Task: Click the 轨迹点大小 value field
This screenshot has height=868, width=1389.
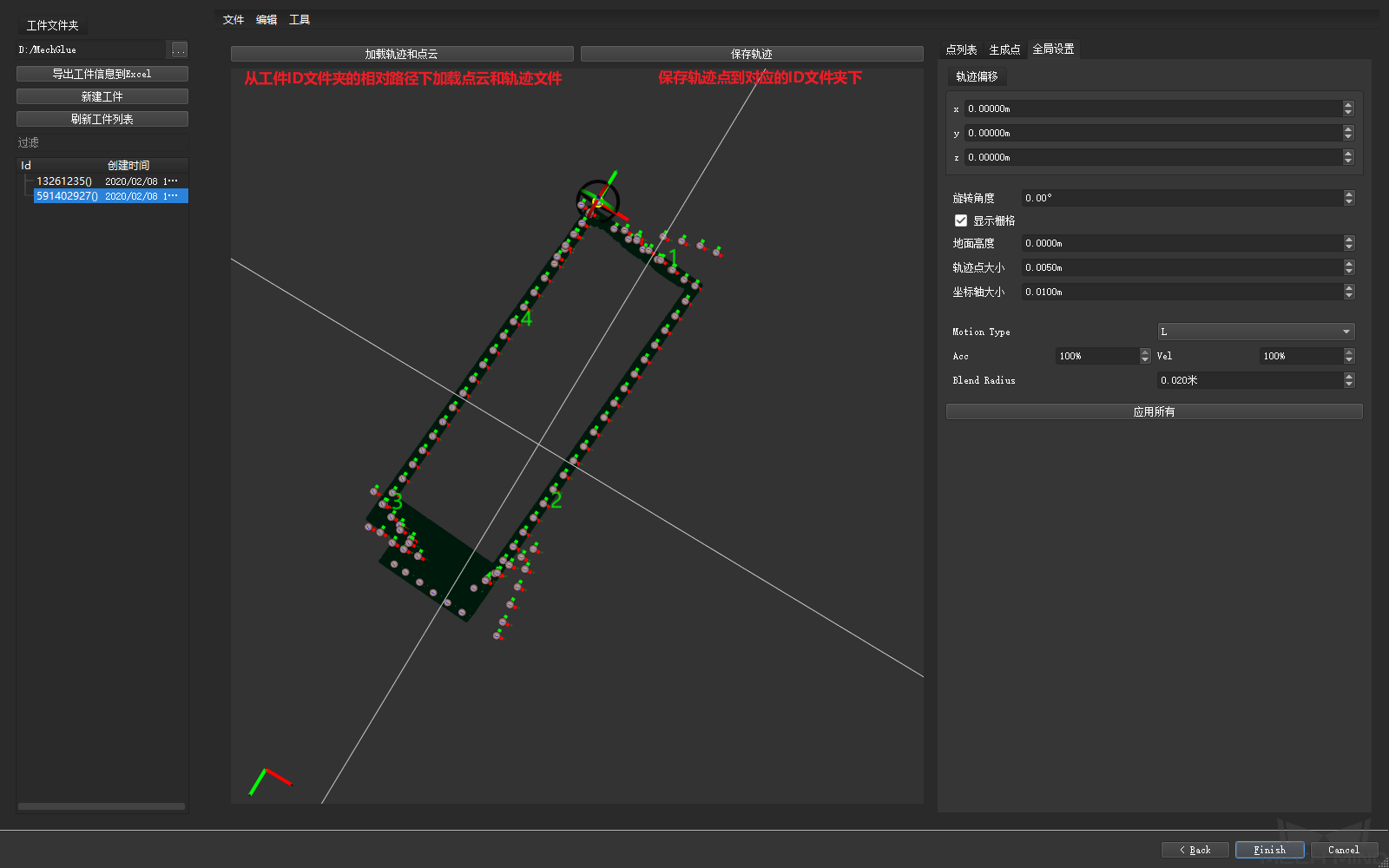Action: 1182,267
